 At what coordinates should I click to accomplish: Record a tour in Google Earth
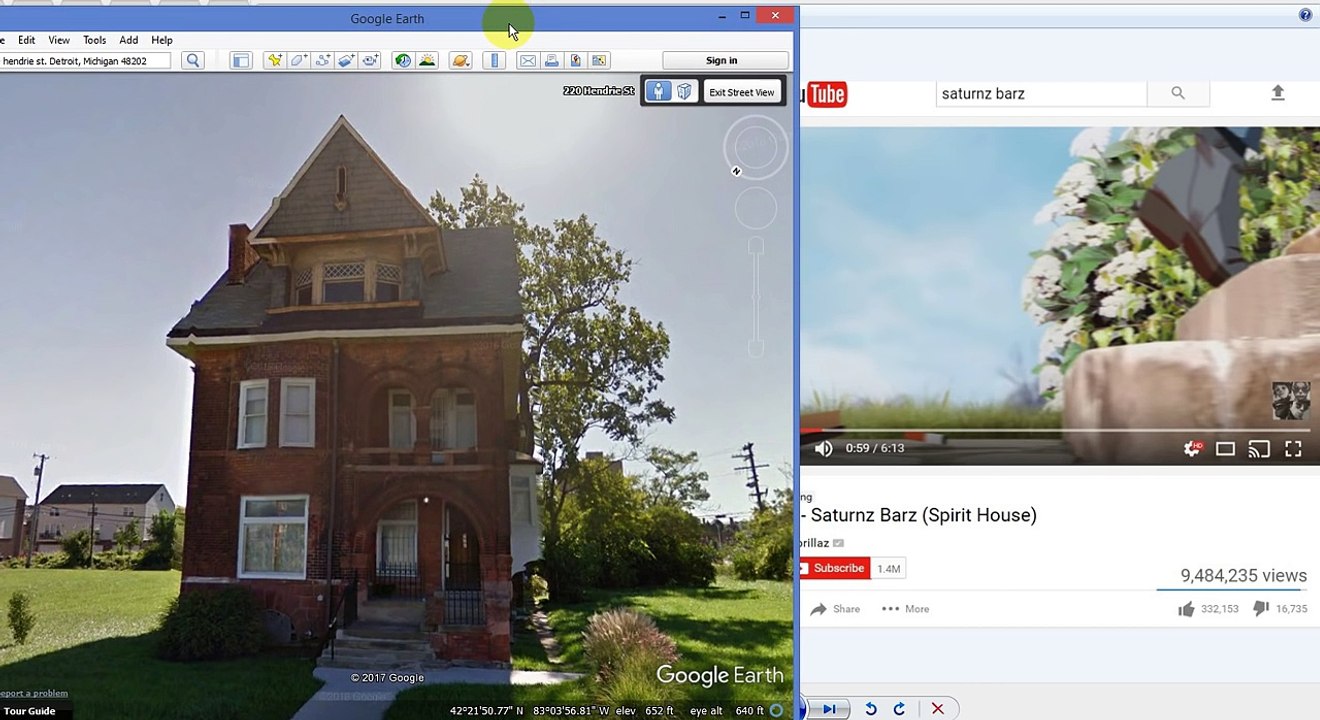pos(370,61)
